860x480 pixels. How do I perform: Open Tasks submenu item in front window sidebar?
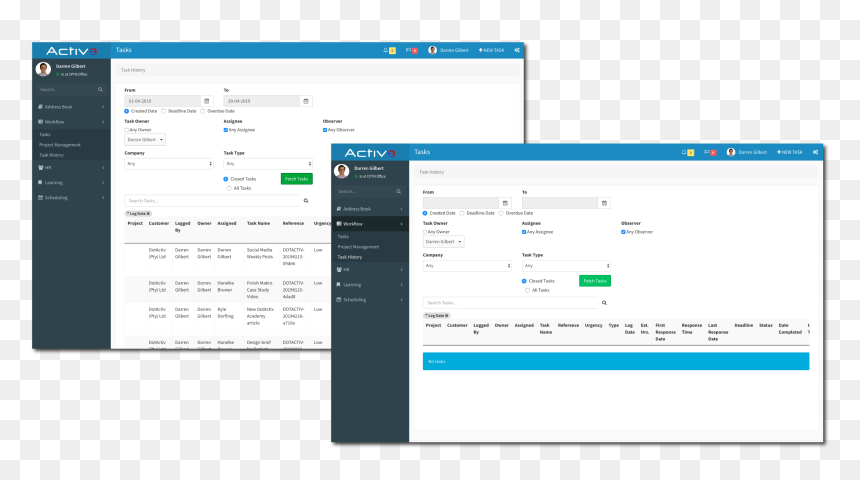pos(343,236)
